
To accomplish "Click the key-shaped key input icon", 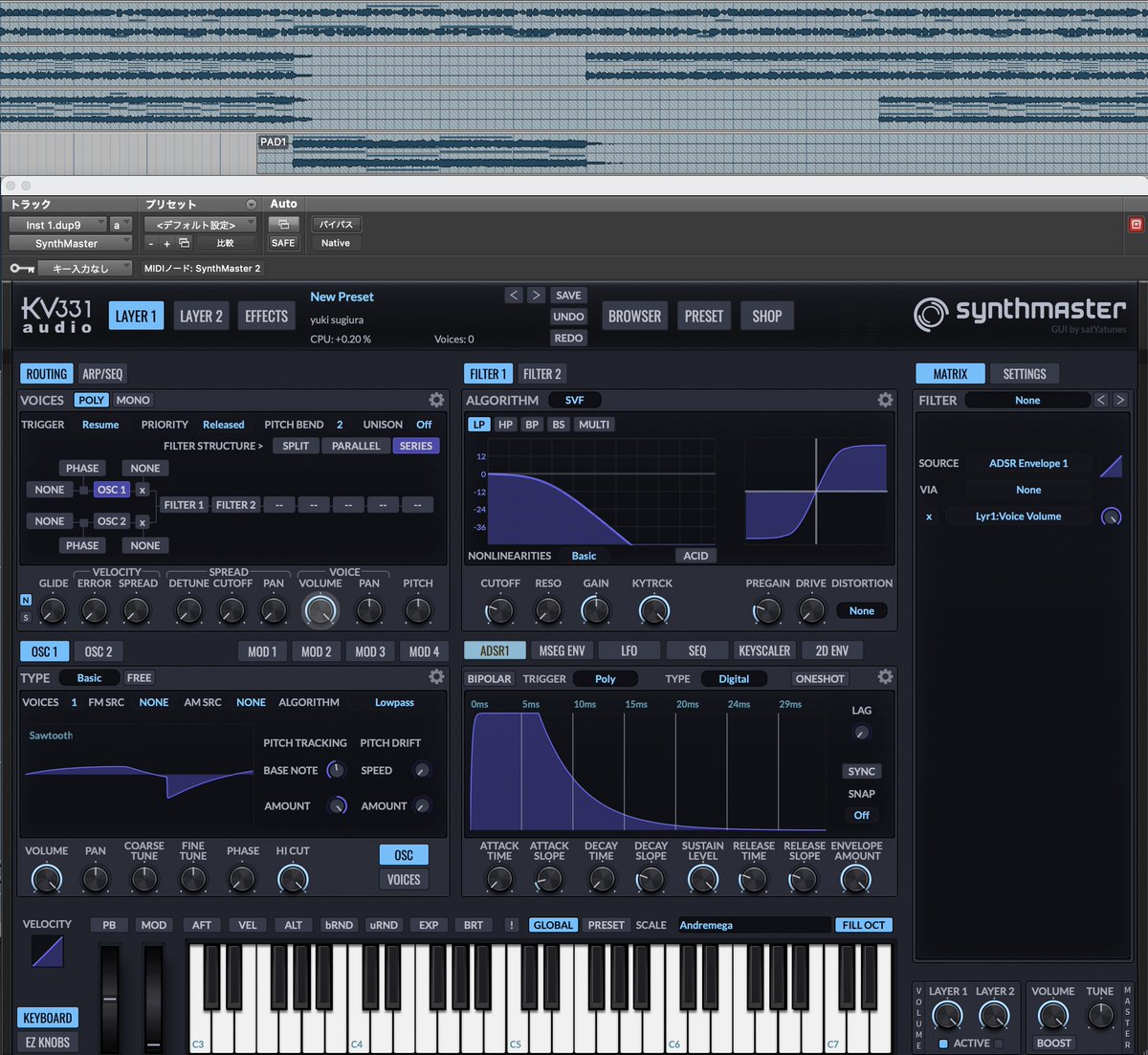I will click(22, 269).
